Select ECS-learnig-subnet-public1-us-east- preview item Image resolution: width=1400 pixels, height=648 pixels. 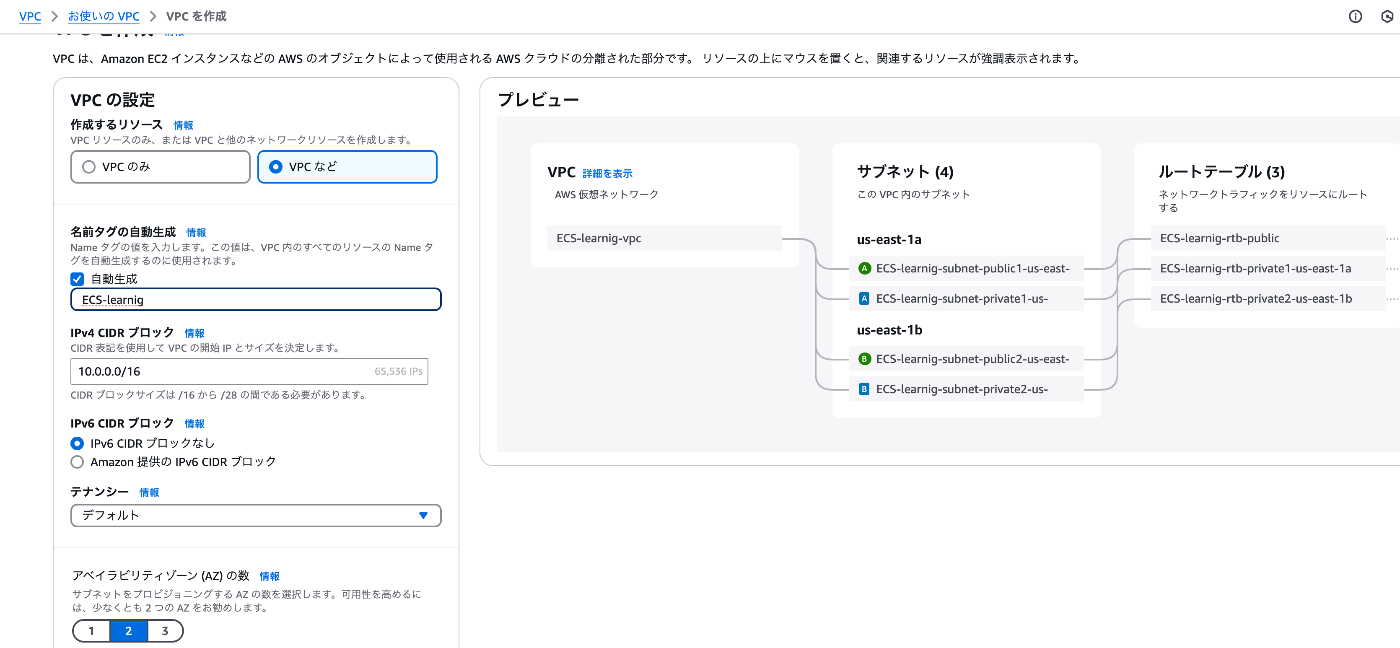point(967,268)
